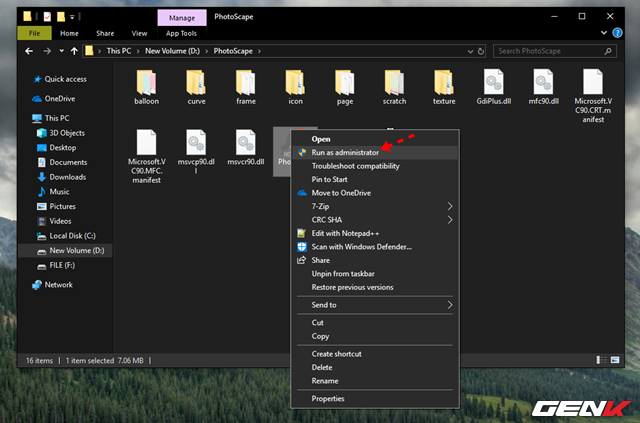Open the App Tools tab
Screen dimensions: 640x423
pyautogui.click(x=181, y=33)
